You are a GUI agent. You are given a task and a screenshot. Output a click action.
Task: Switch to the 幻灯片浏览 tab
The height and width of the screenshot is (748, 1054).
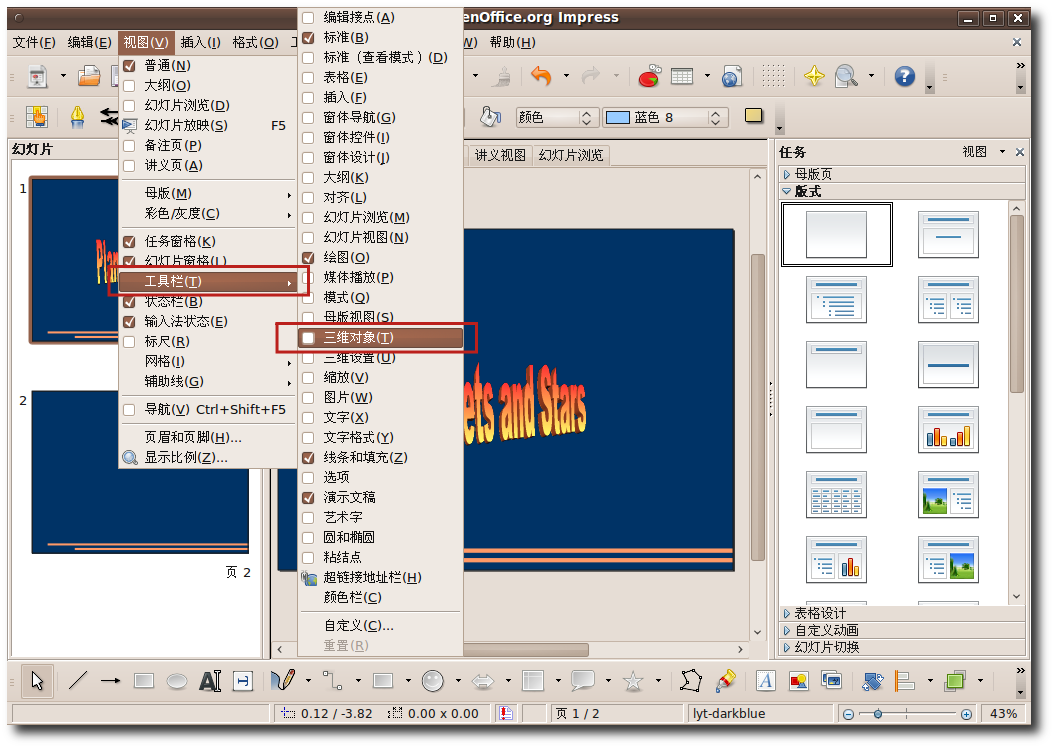click(x=571, y=155)
